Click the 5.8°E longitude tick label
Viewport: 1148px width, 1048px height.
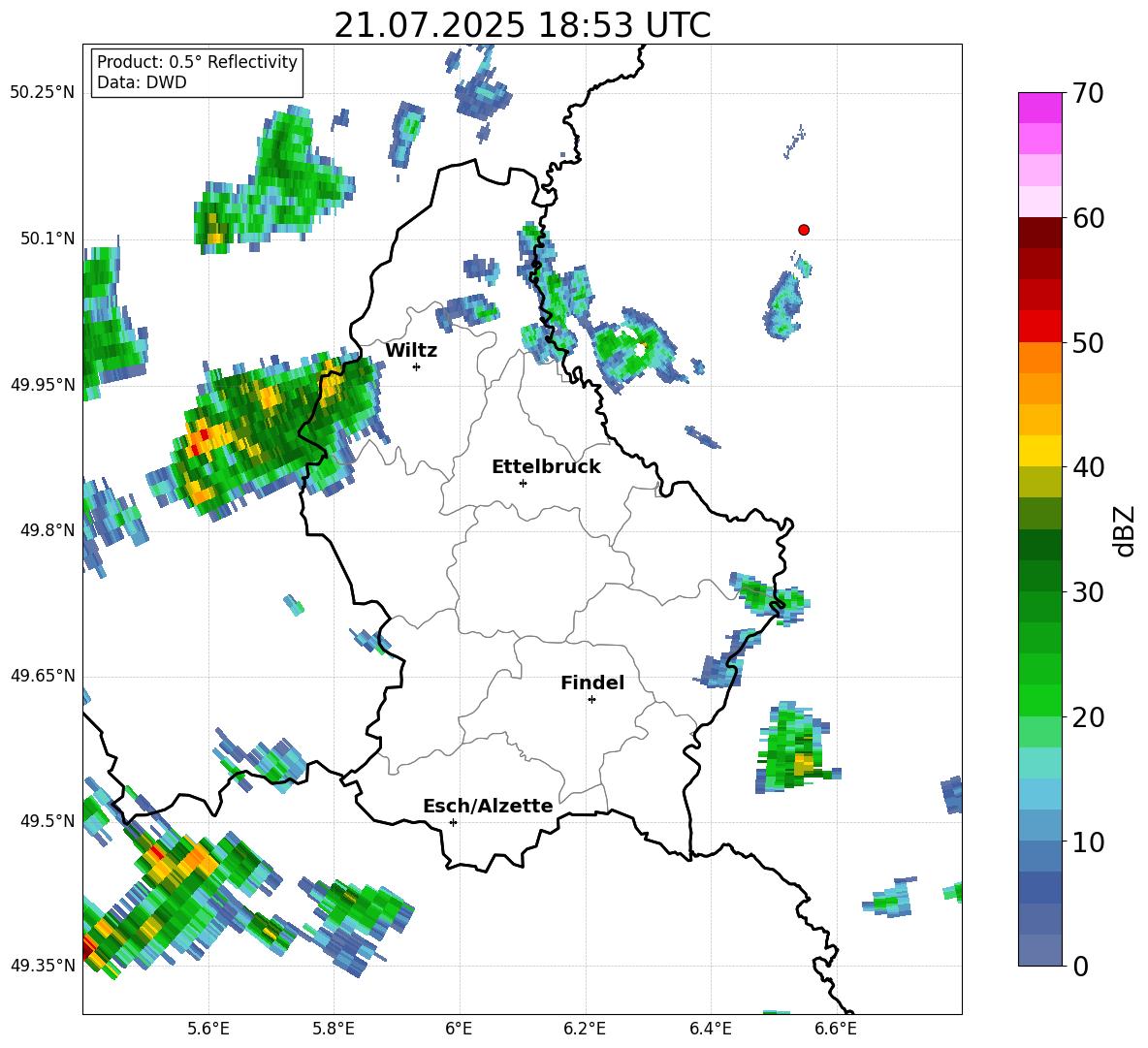point(334,1029)
